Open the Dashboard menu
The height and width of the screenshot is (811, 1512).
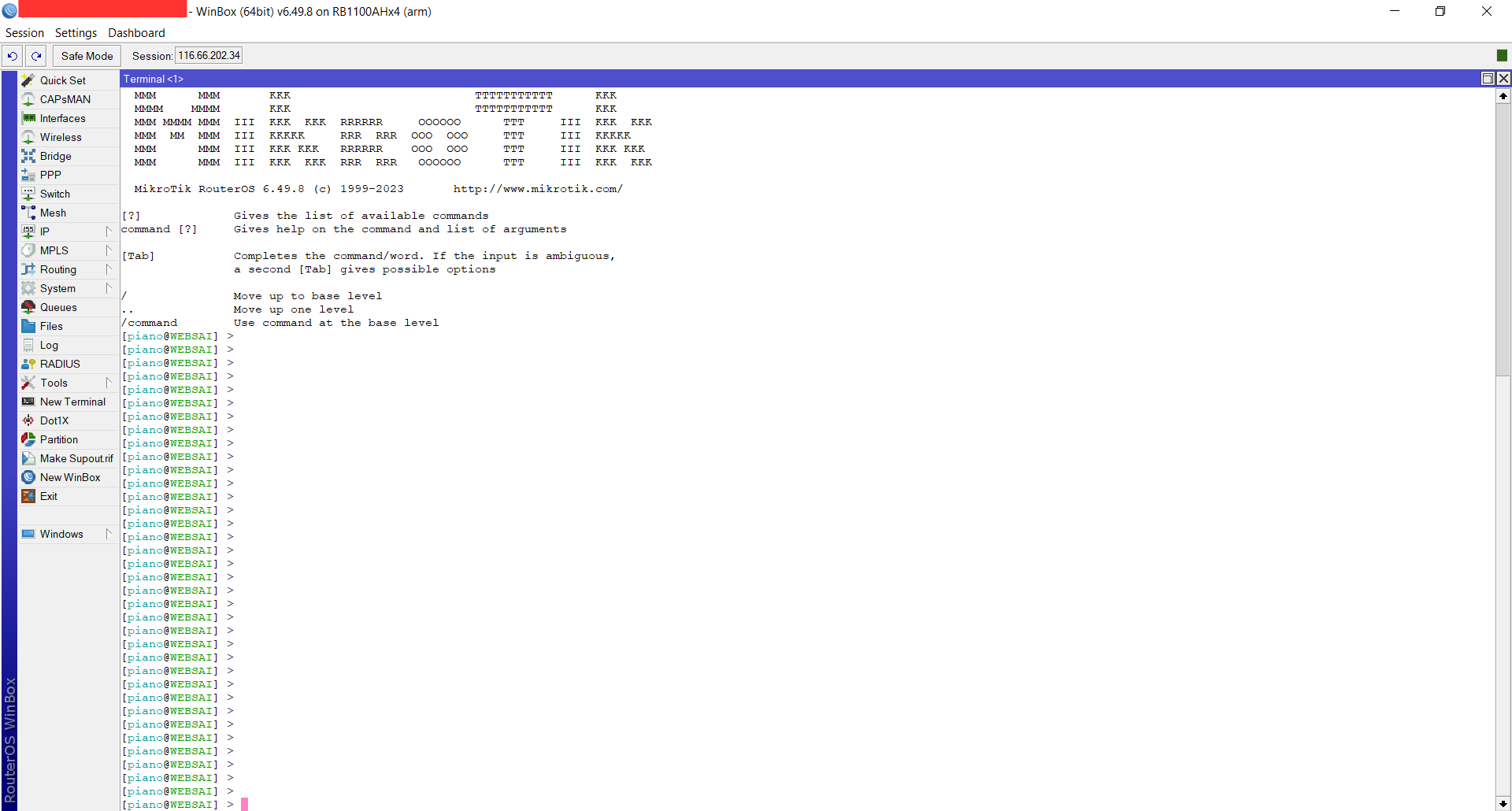136,33
